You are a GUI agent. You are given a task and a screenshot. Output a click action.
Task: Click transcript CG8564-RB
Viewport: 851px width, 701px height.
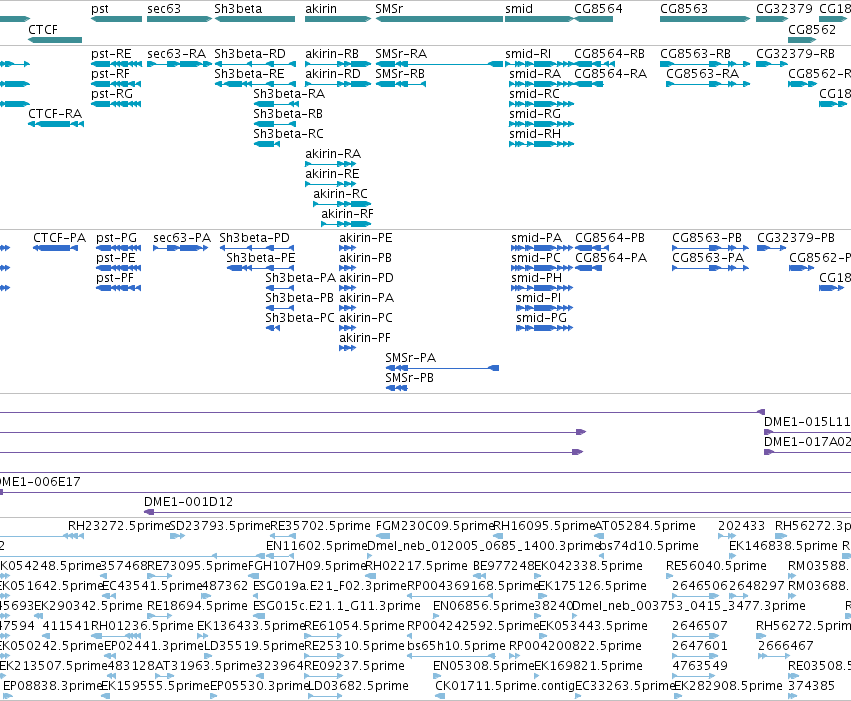pyautogui.click(x=609, y=54)
